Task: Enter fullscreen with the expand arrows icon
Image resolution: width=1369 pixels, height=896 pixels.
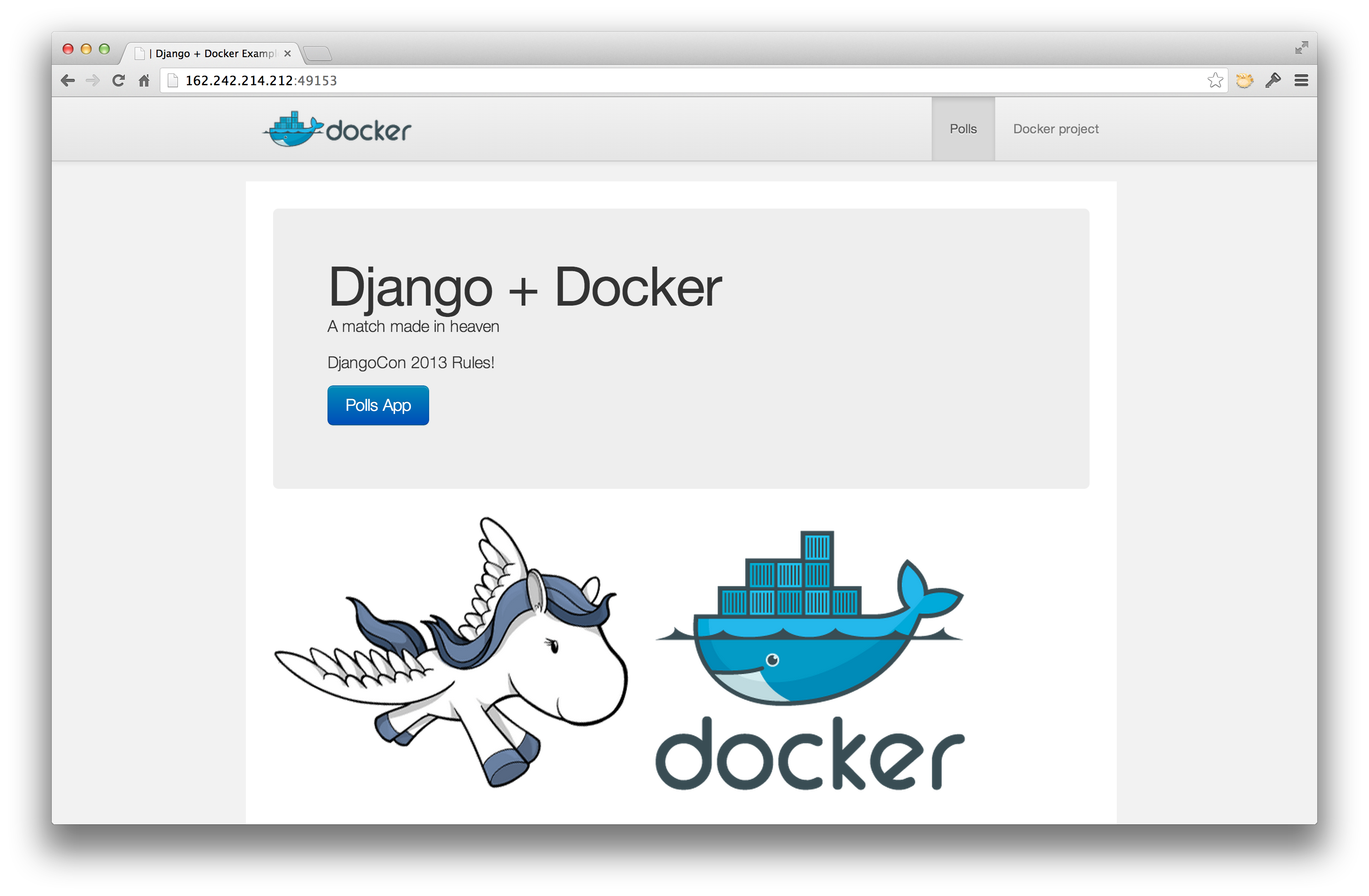Action: 1301,48
